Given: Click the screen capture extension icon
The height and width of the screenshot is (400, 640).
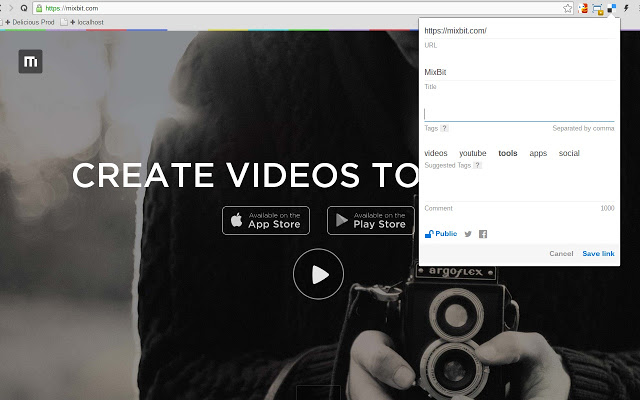Looking at the screenshot, I should 598,9.
